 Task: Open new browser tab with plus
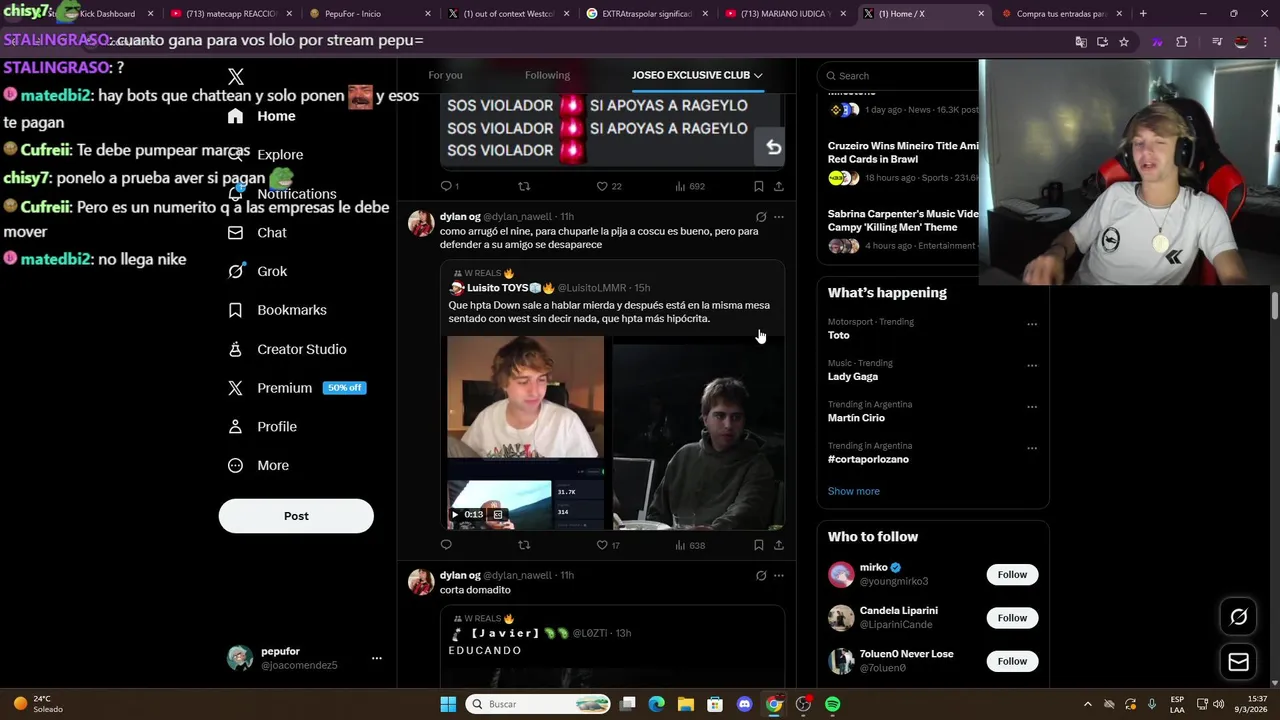(x=1143, y=14)
